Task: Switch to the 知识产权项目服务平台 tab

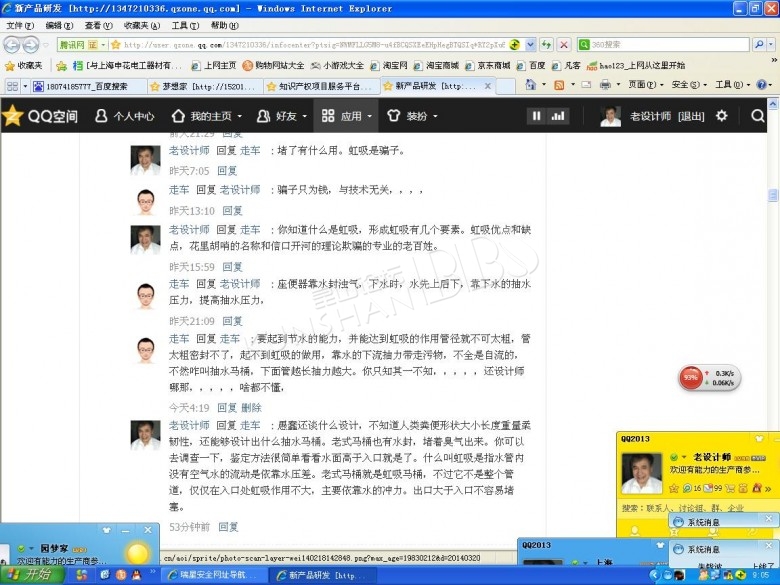Action: pos(321,87)
